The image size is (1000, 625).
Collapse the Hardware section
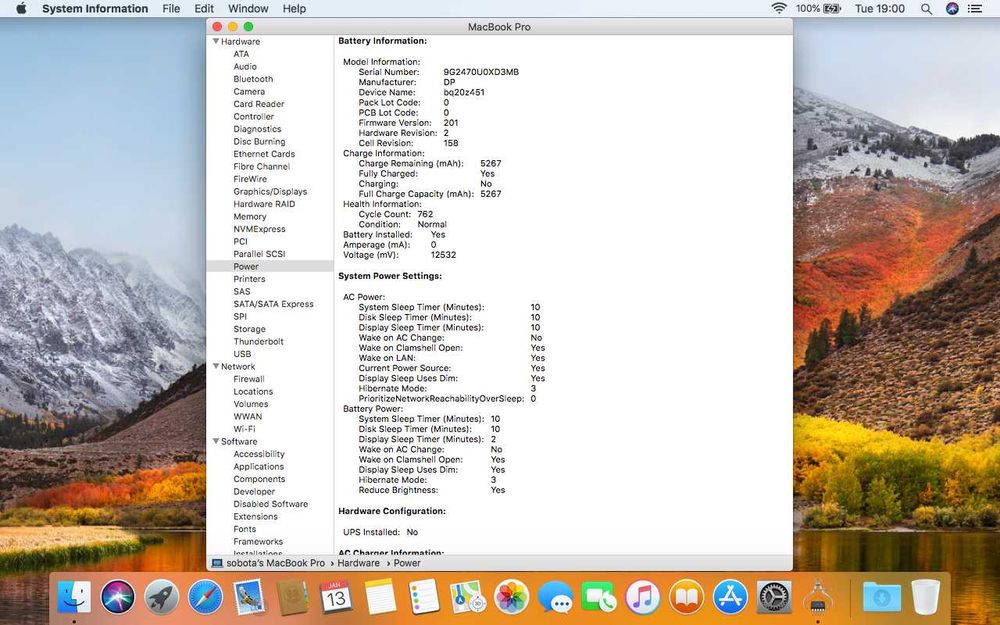tap(216, 41)
